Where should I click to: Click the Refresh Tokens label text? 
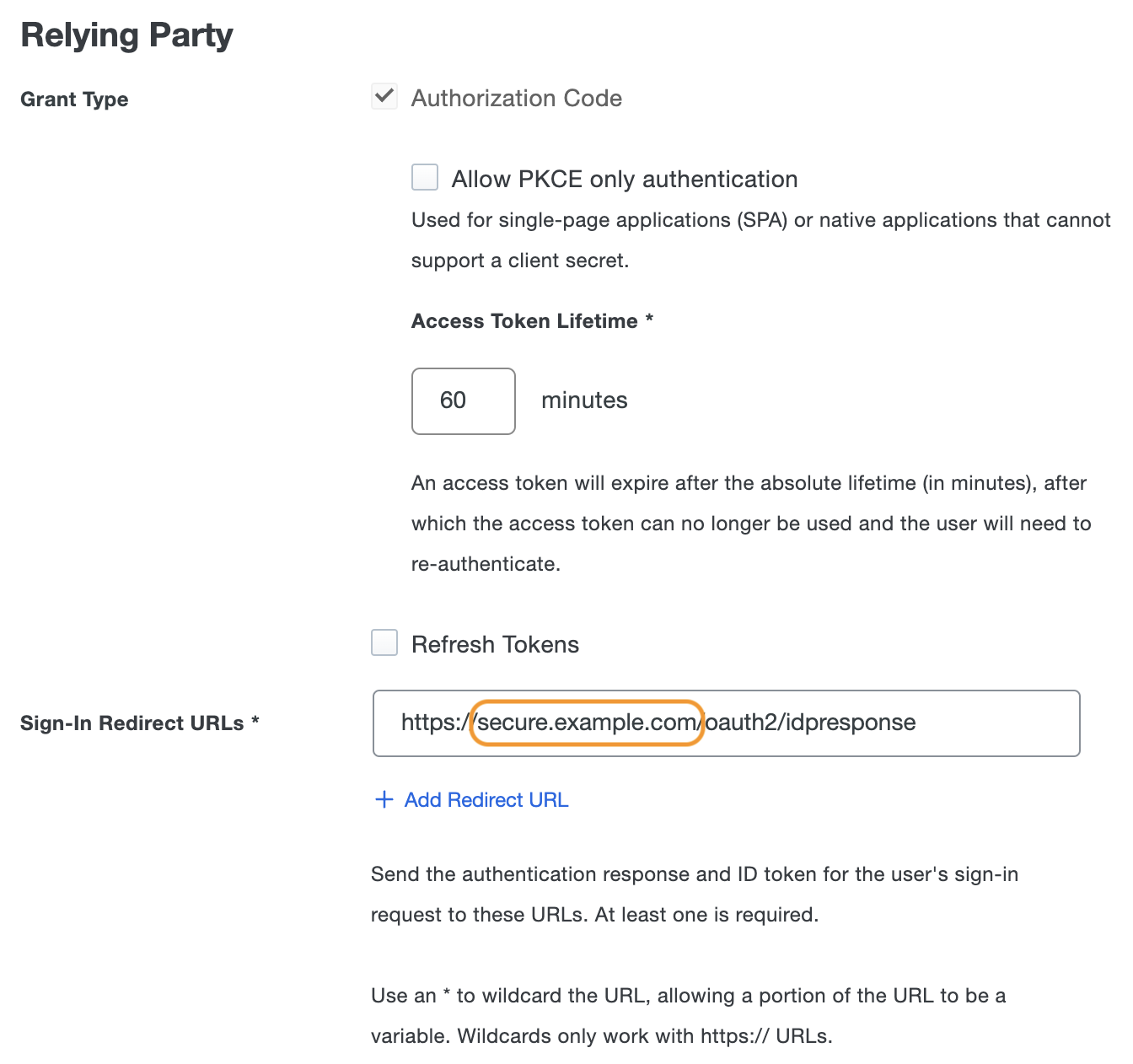[494, 643]
